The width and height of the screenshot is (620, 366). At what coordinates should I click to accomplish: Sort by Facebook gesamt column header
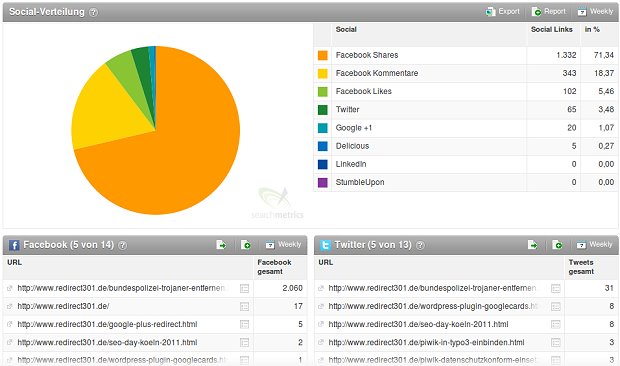(274, 267)
